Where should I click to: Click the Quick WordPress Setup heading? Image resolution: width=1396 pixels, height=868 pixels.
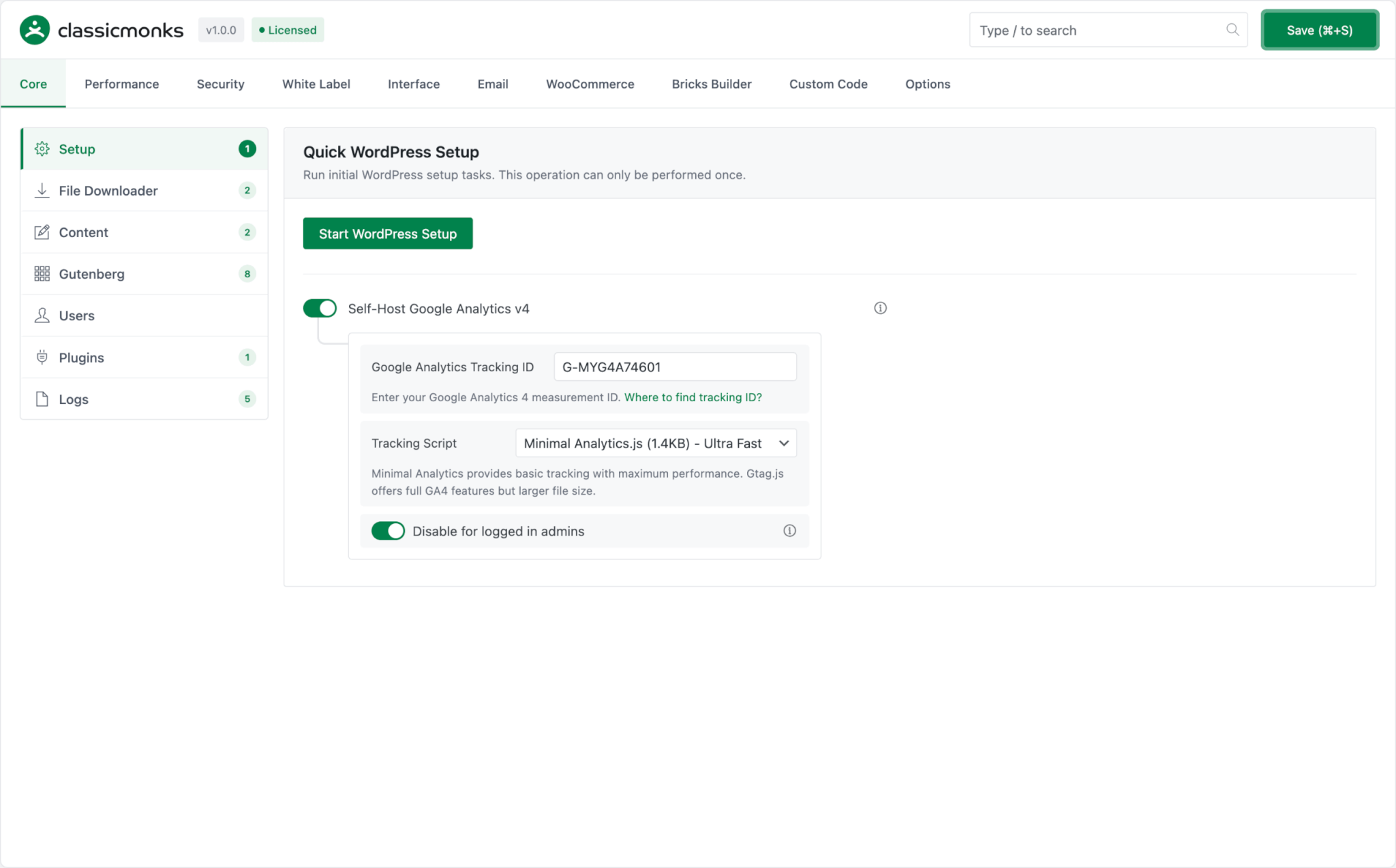point(391,152)
